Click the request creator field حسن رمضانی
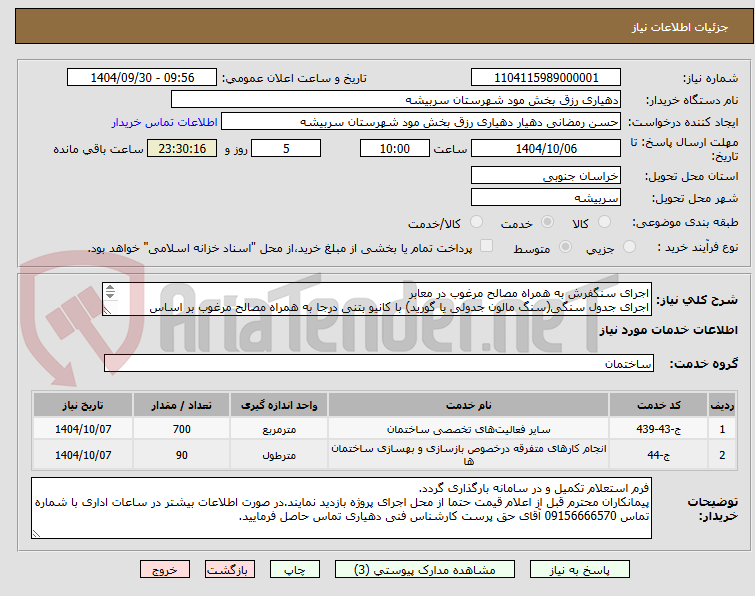755x596 pixels. click(421, 122)
